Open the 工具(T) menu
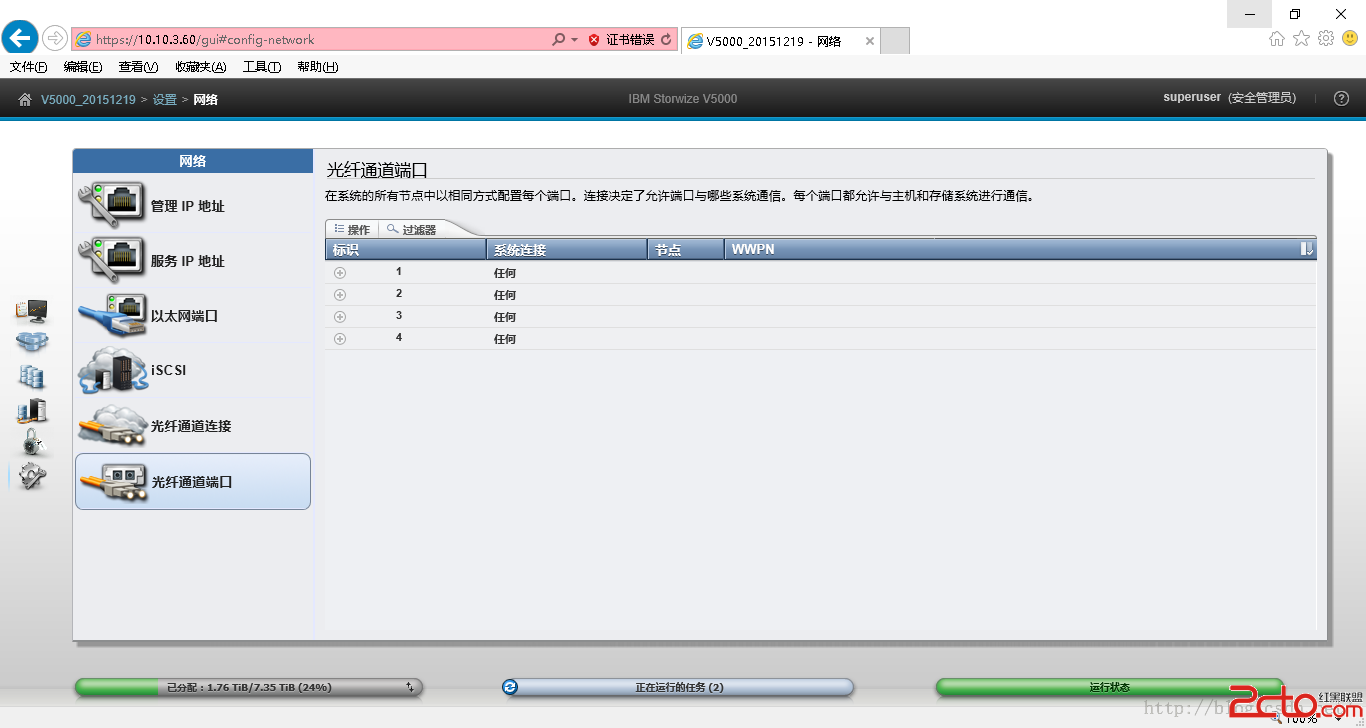1366x728 pixels. coord(262,67)
